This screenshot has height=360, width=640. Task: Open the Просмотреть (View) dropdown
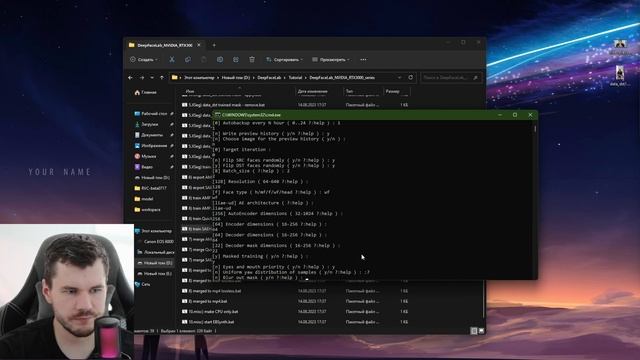click(331, 60)
